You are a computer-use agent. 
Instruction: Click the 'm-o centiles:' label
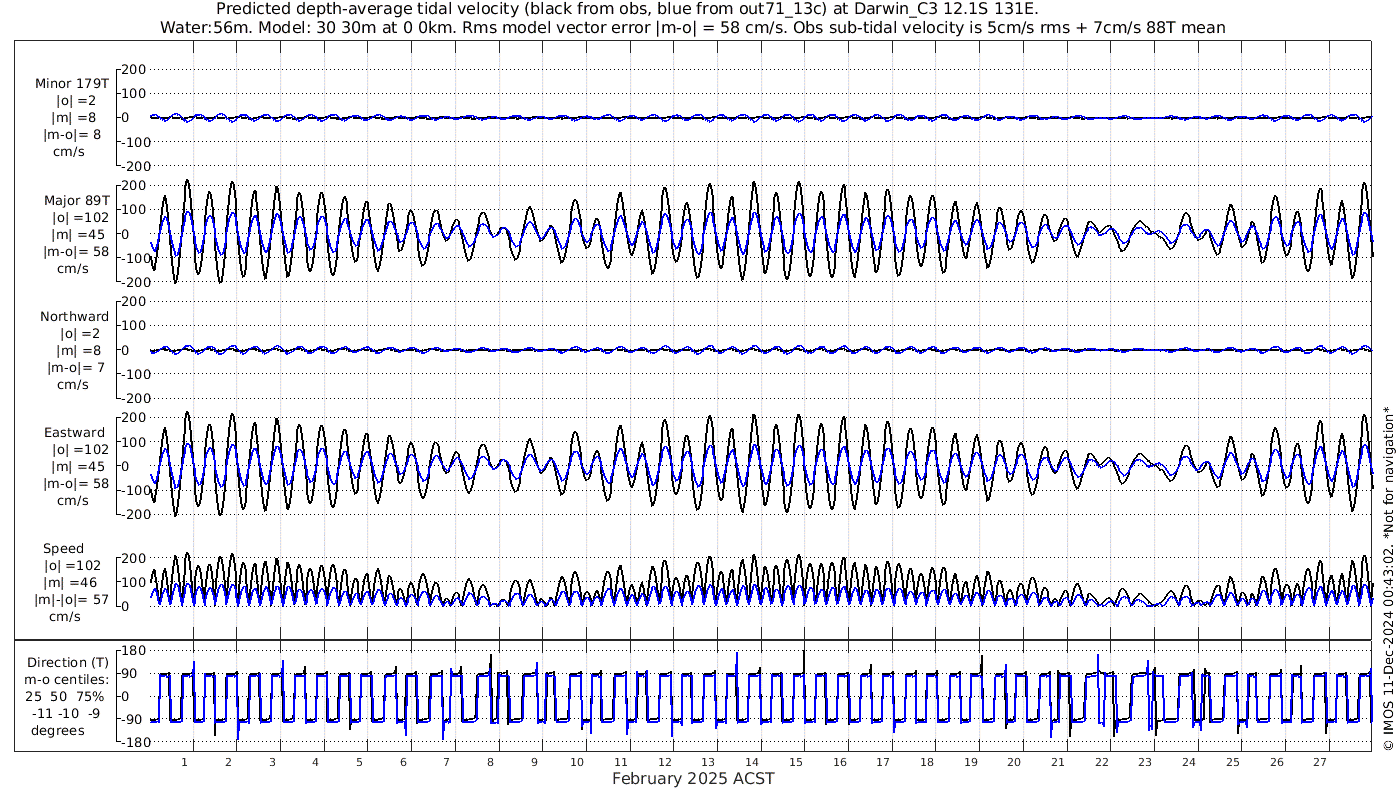click(66, 679)
